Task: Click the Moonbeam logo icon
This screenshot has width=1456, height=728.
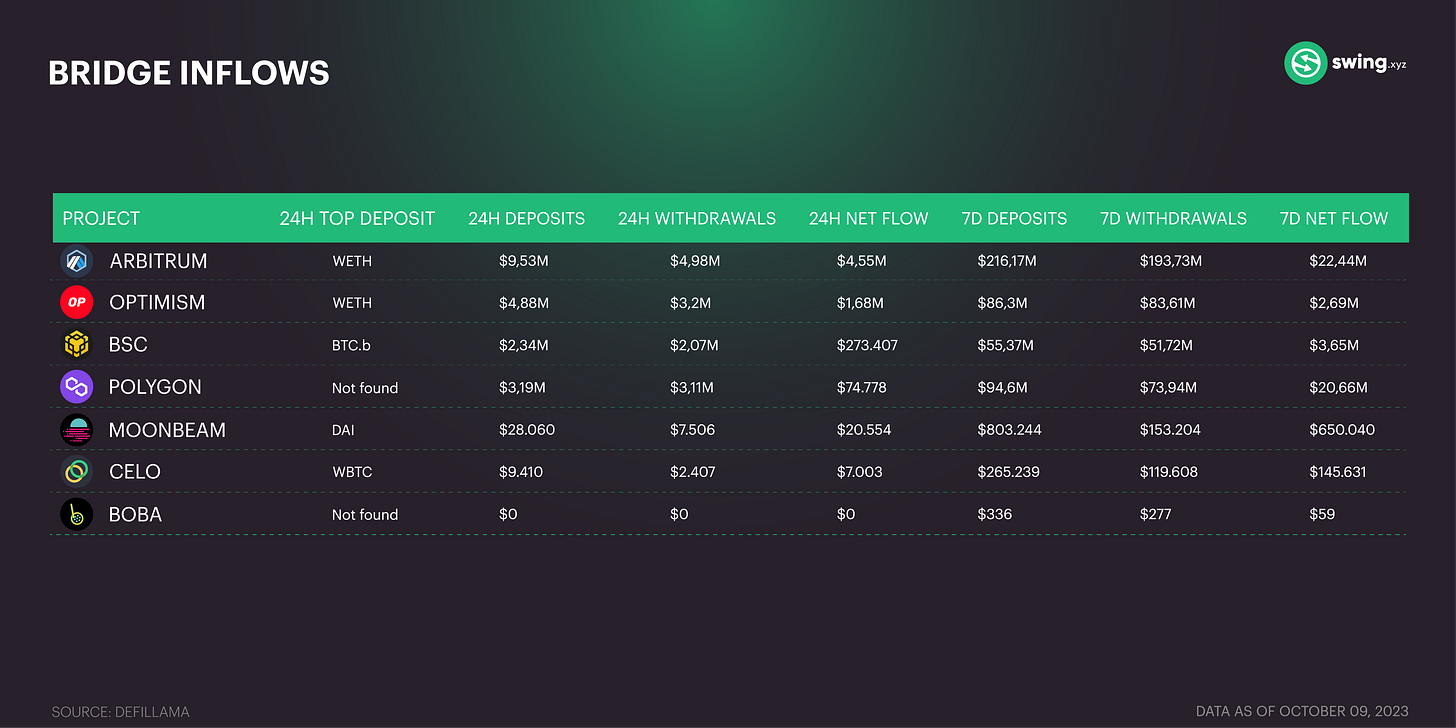Action: [77, 430]
